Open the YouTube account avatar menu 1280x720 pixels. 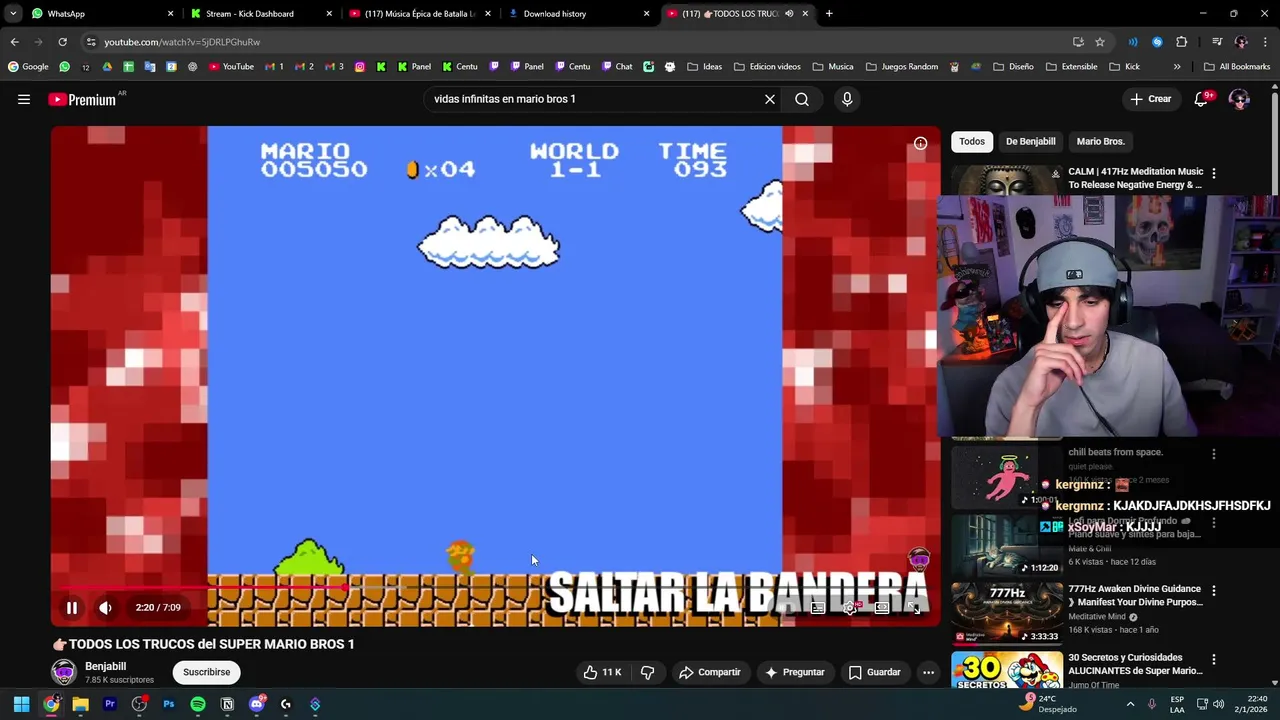(x=1239, y=99)
